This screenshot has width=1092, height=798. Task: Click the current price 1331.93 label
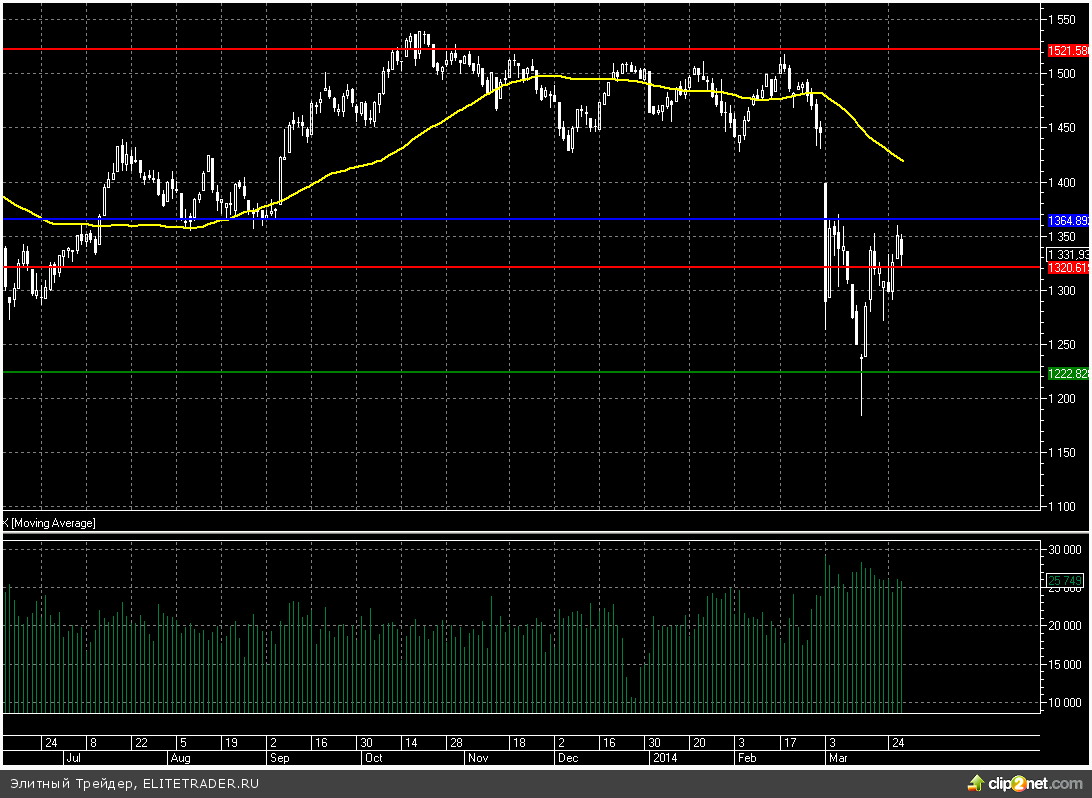coord(1067,255)
